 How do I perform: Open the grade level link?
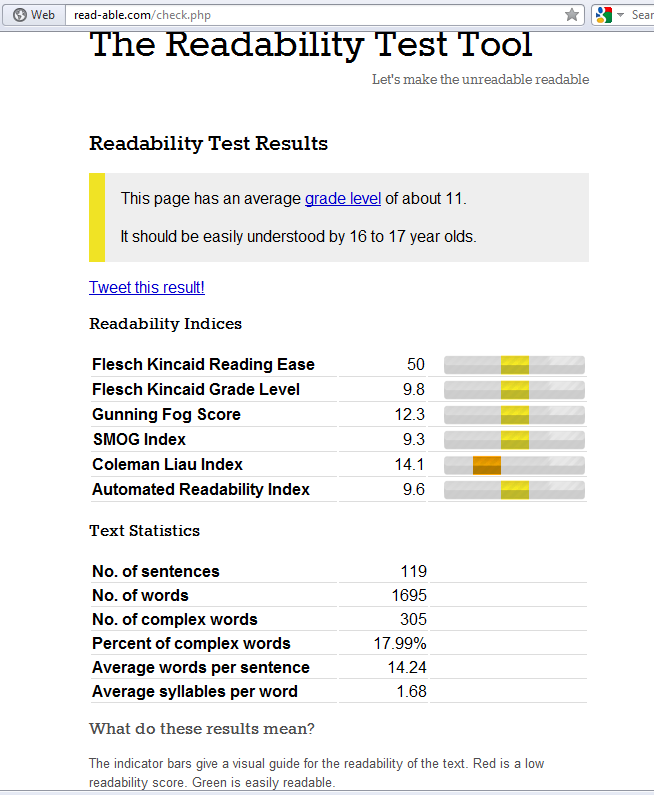coord(343,198)
